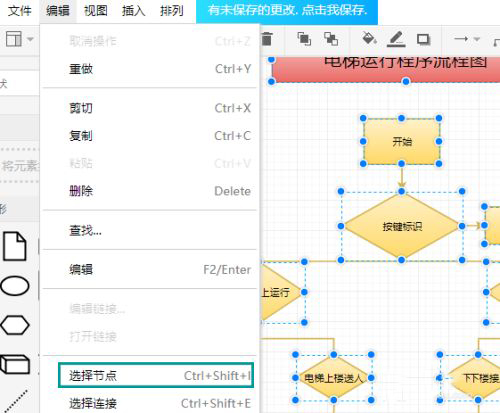Open the 插入 menu
This screenshot has height=413, width=500.
[x=134, y=11]
